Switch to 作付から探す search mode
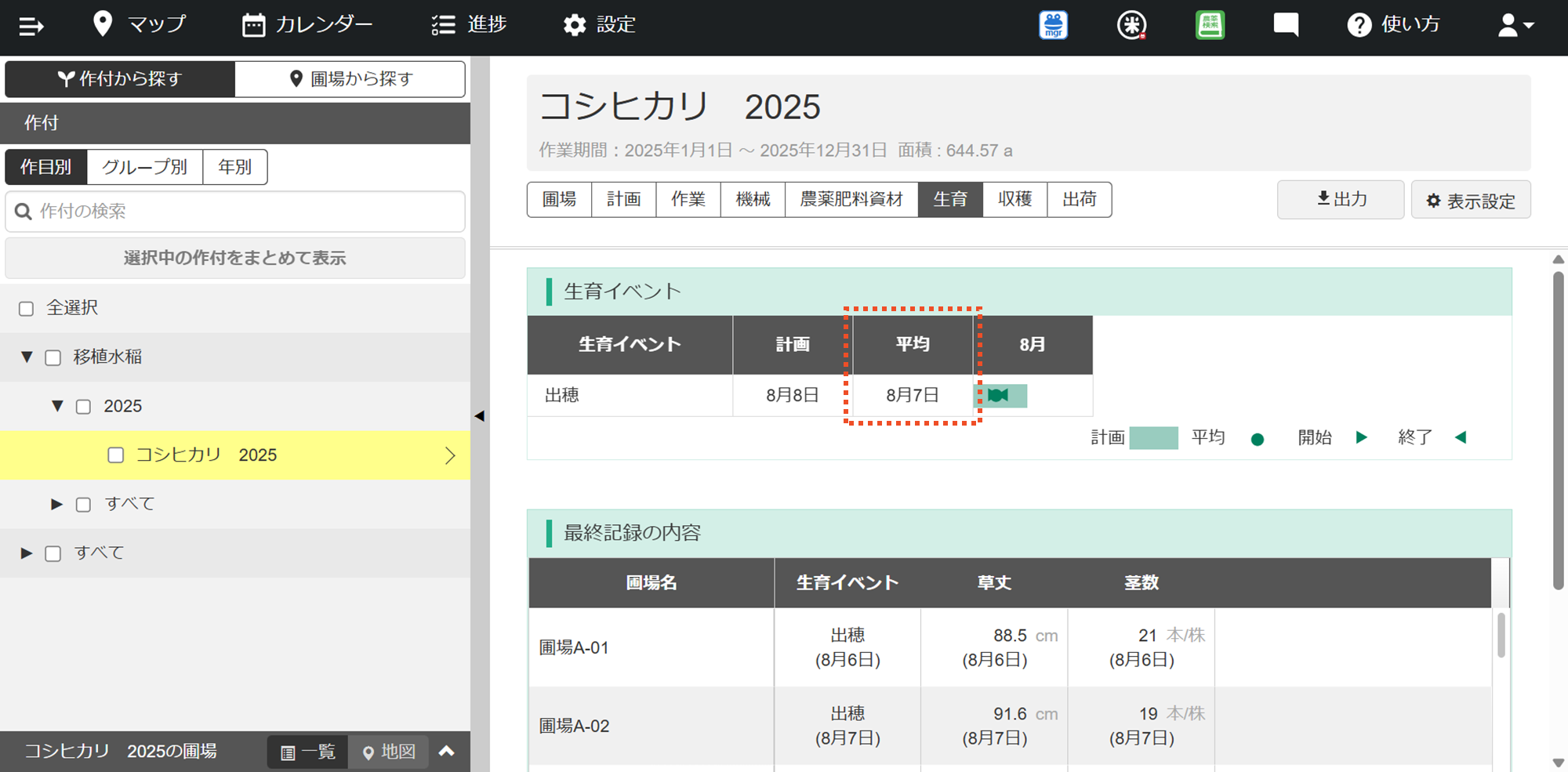 tap(120, 79)
